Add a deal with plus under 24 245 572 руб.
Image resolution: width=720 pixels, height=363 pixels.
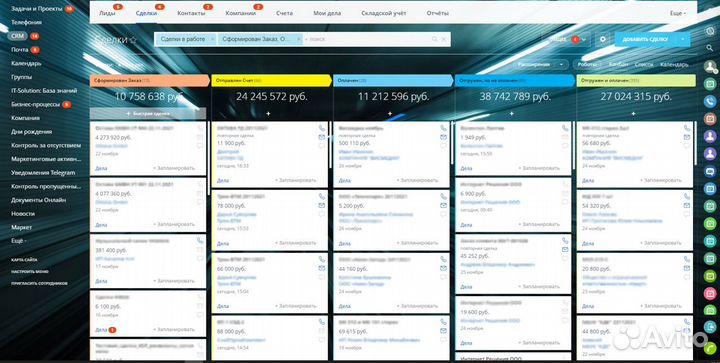point(269,113)
